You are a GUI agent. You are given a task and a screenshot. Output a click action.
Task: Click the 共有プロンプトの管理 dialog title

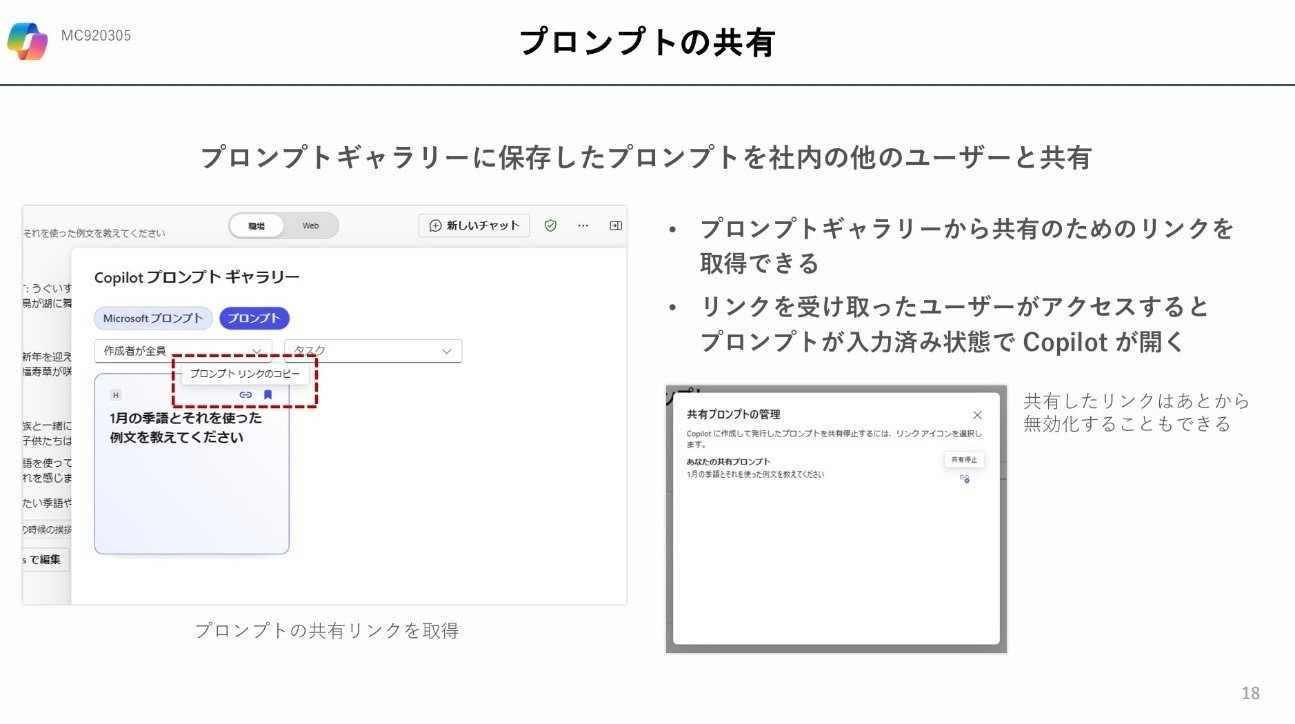pos(734,414)
